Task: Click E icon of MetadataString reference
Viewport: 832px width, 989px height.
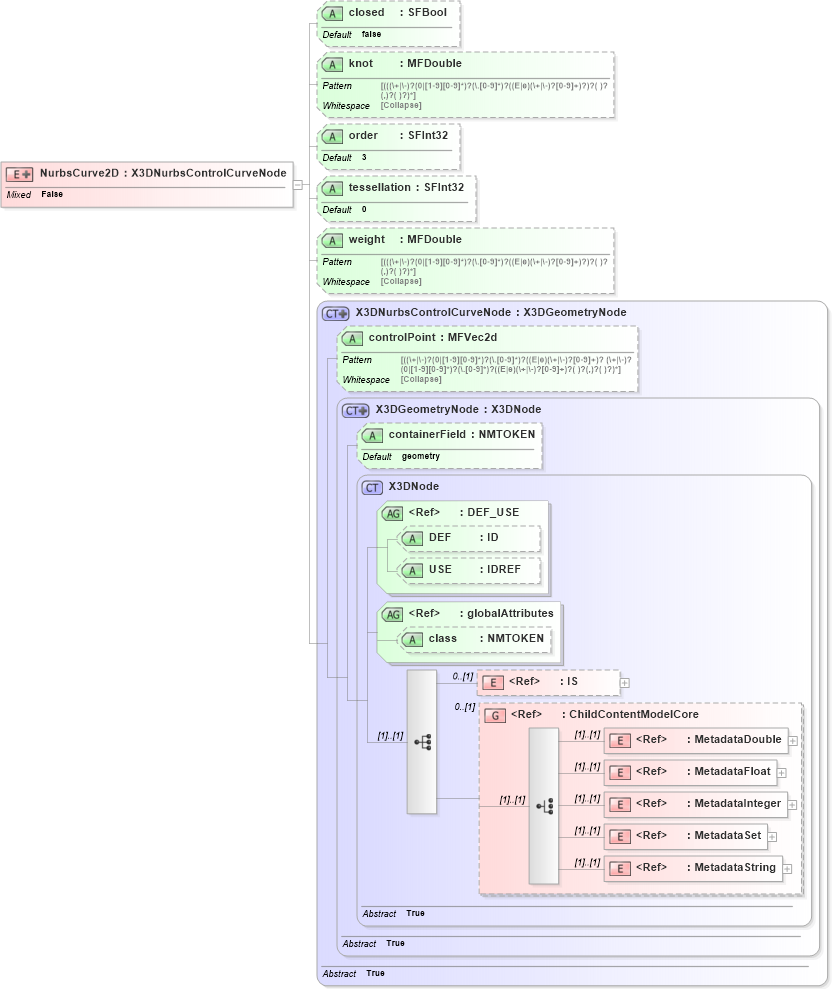Action: coord(620,869)
